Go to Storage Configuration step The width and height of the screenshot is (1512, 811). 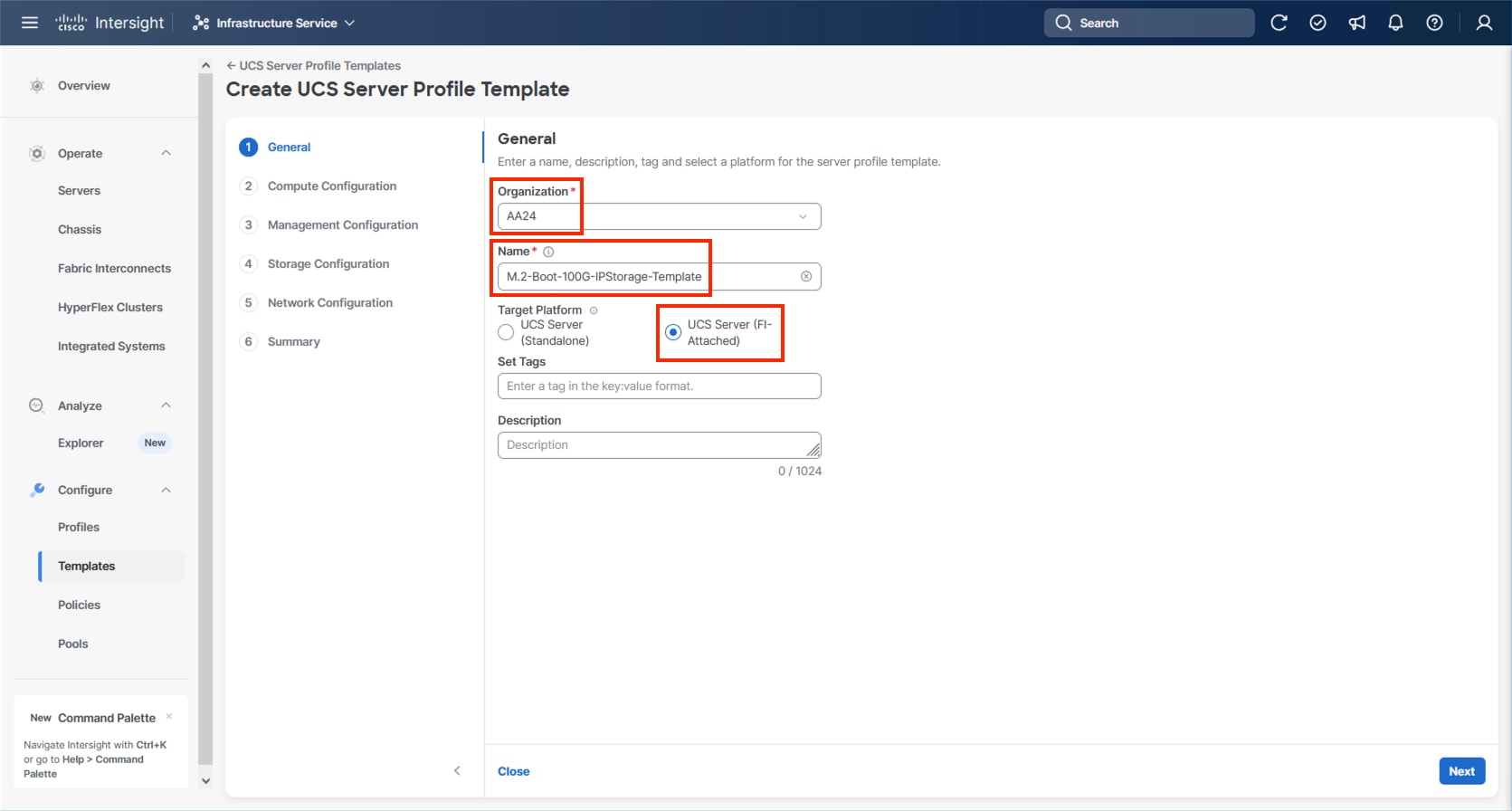pos(328,263)
